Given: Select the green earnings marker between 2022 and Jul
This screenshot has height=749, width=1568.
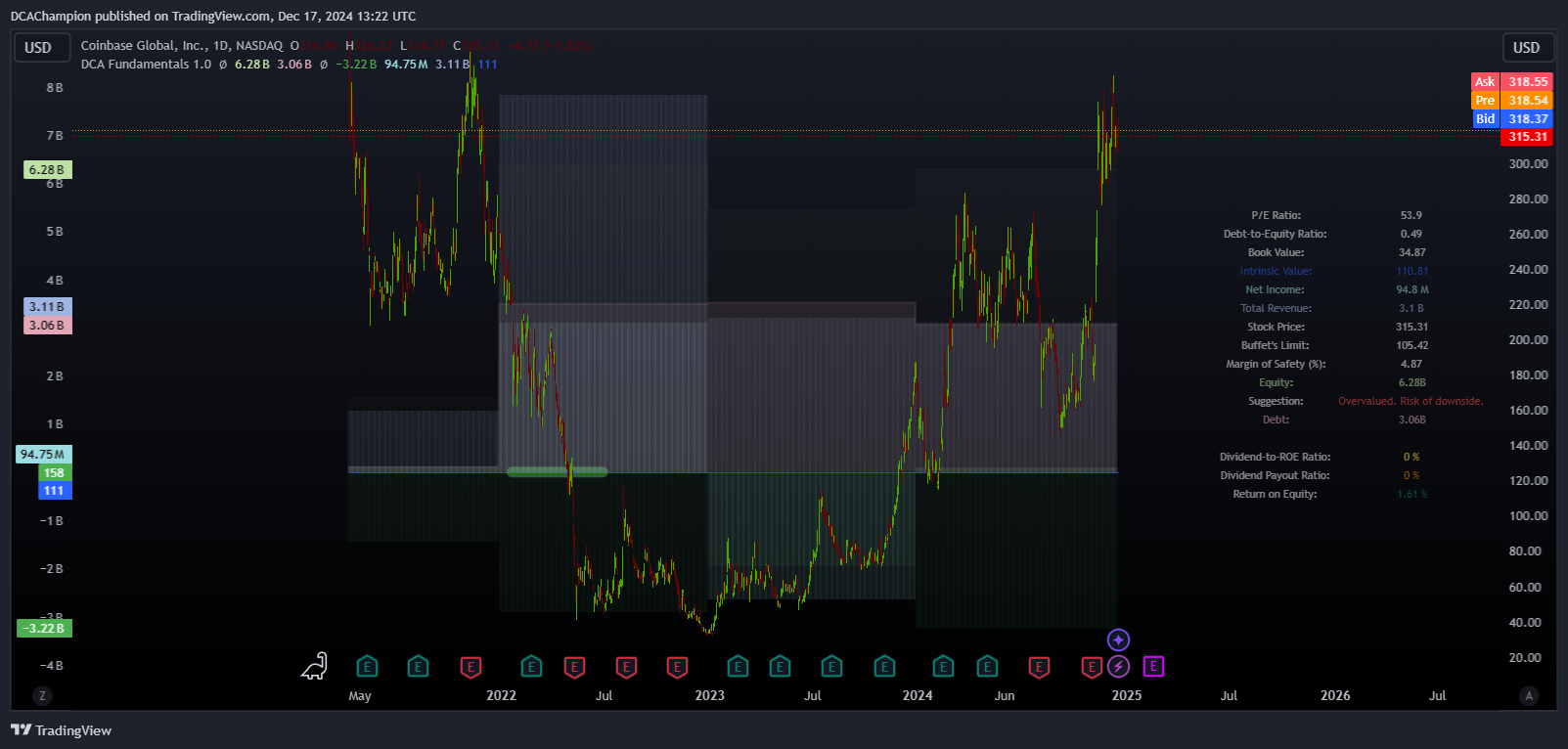Looking at the screenshot, I should pos(531,667).
